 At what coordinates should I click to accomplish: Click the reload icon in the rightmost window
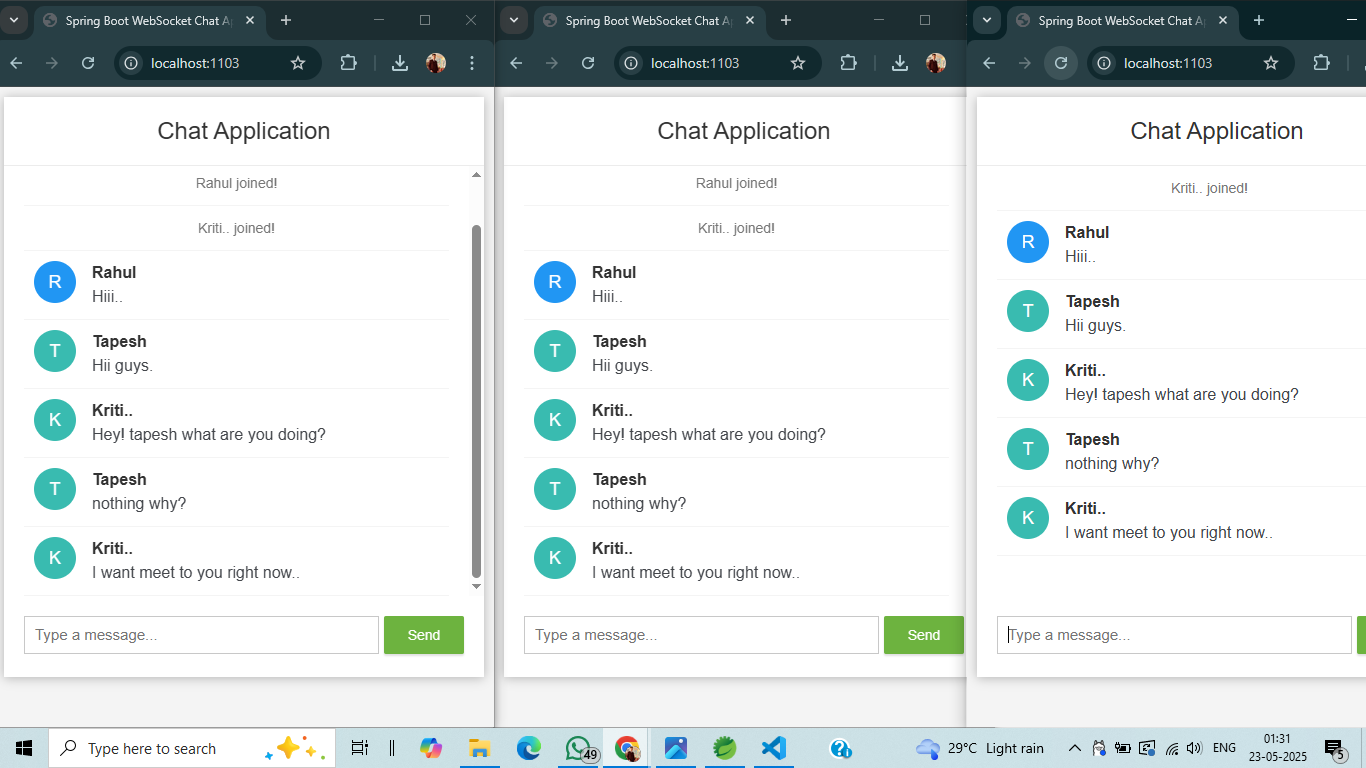pos(1060,62)
